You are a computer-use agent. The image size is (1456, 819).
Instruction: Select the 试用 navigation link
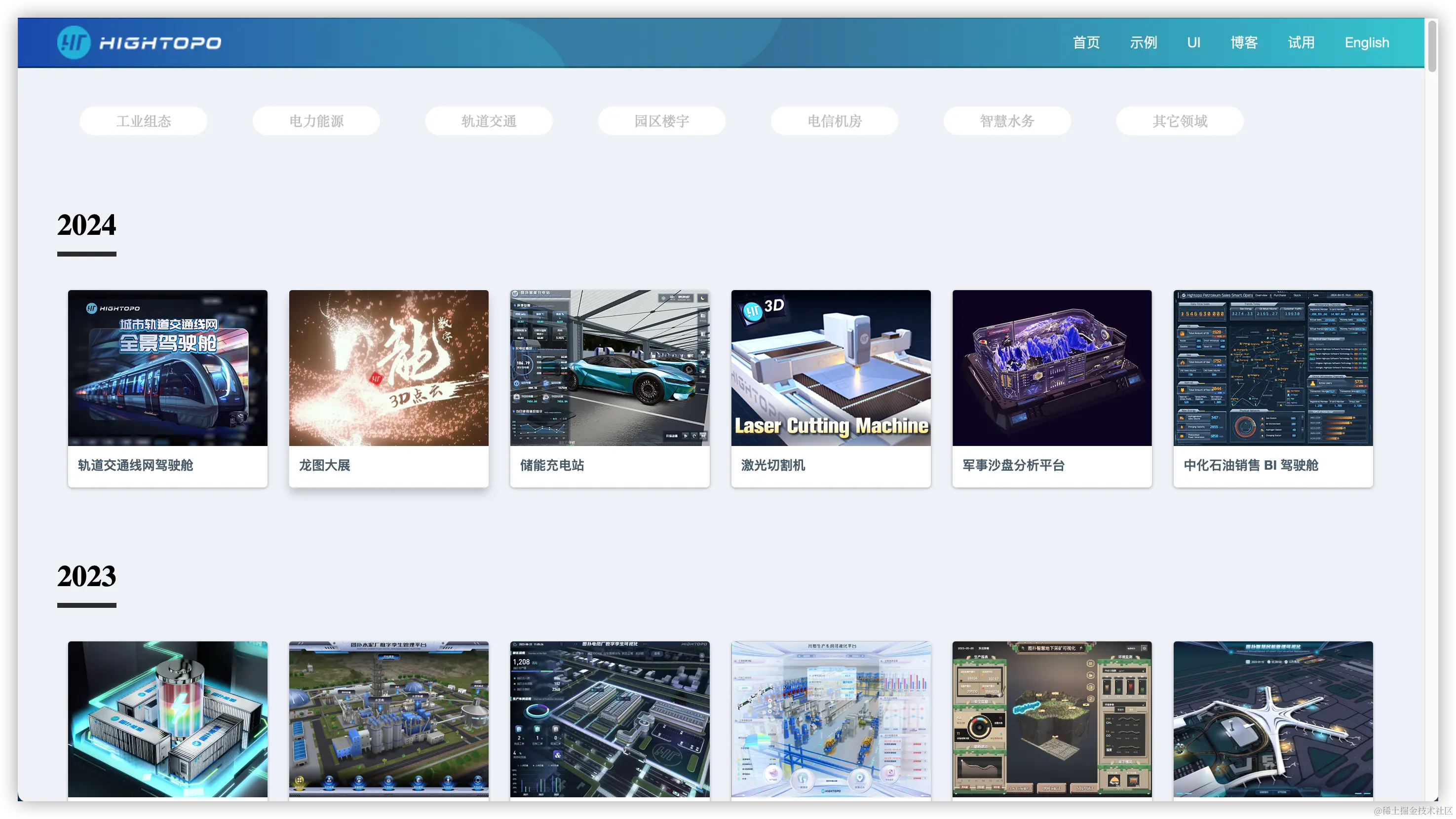coord(1301,43)
